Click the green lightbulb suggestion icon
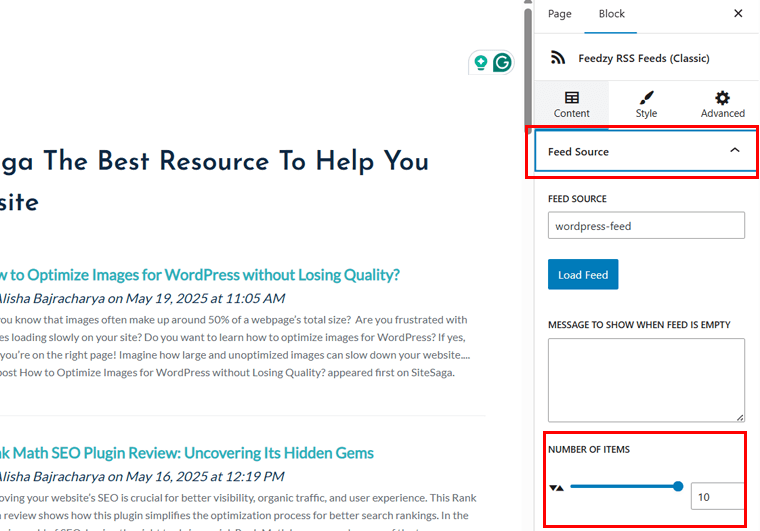The width and height of the screenshot is (760, 531). (x=480, y=62)
